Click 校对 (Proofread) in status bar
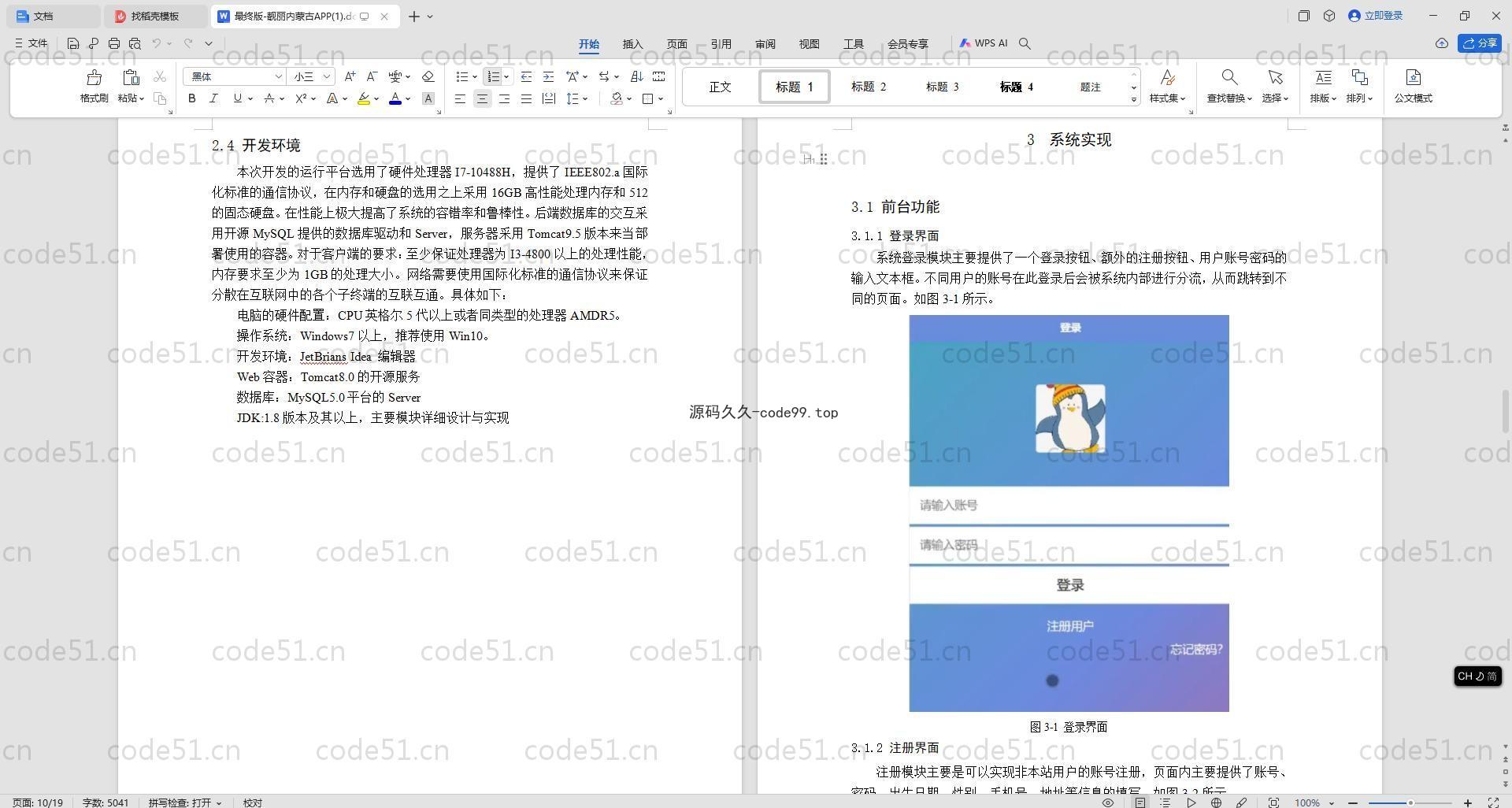 pos(253,802)
